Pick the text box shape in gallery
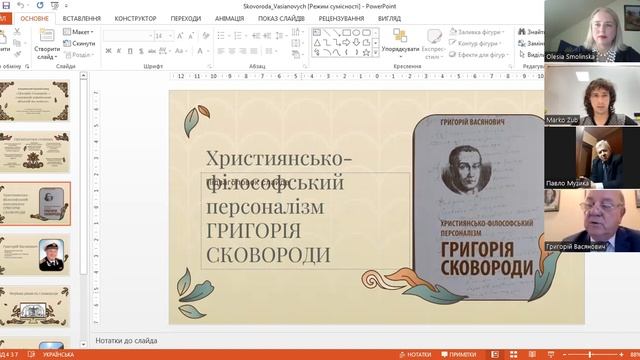The width and height of the screenshot is (640, 360). click(317, 32)
